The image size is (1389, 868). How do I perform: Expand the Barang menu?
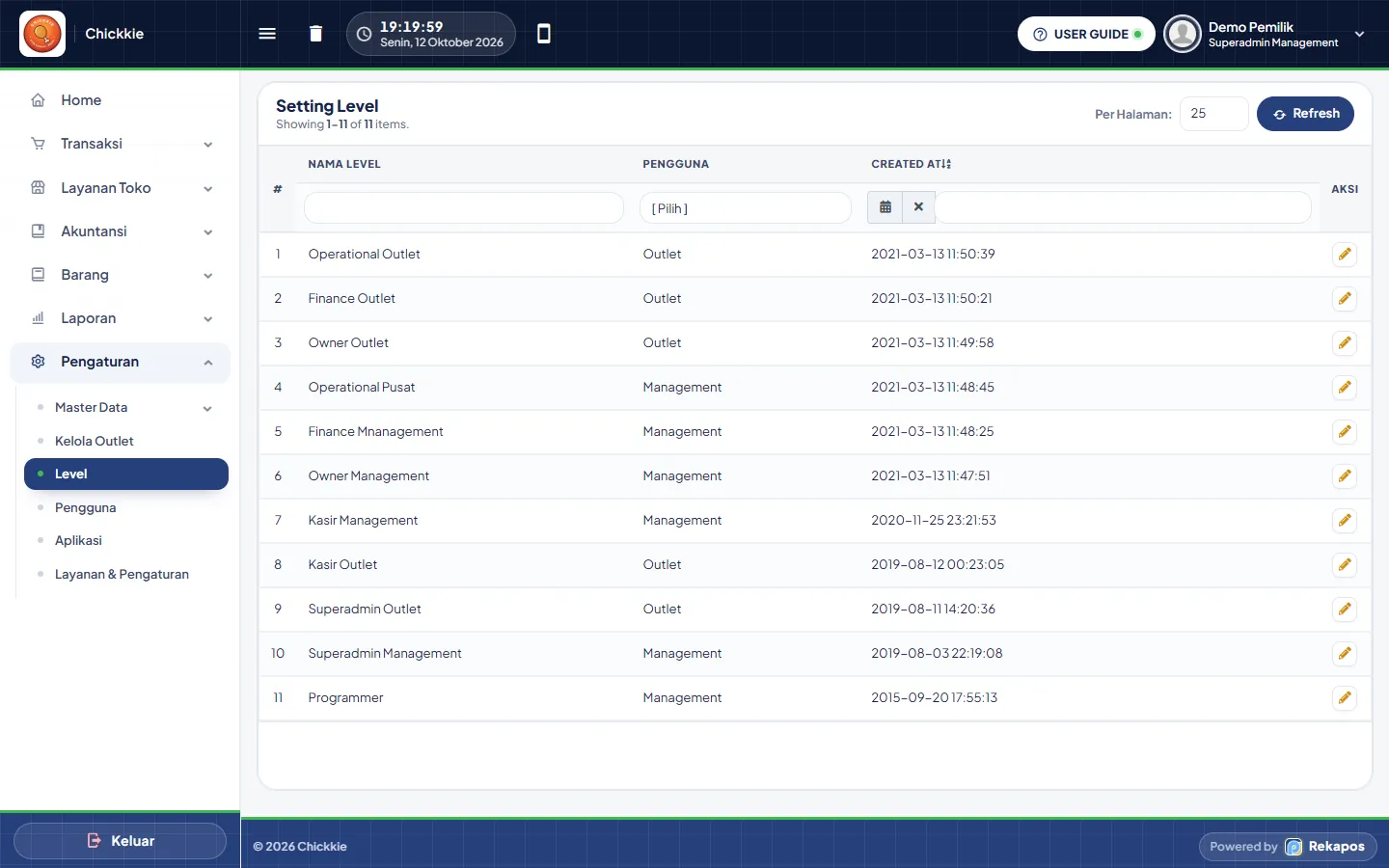tap(121, 275)
